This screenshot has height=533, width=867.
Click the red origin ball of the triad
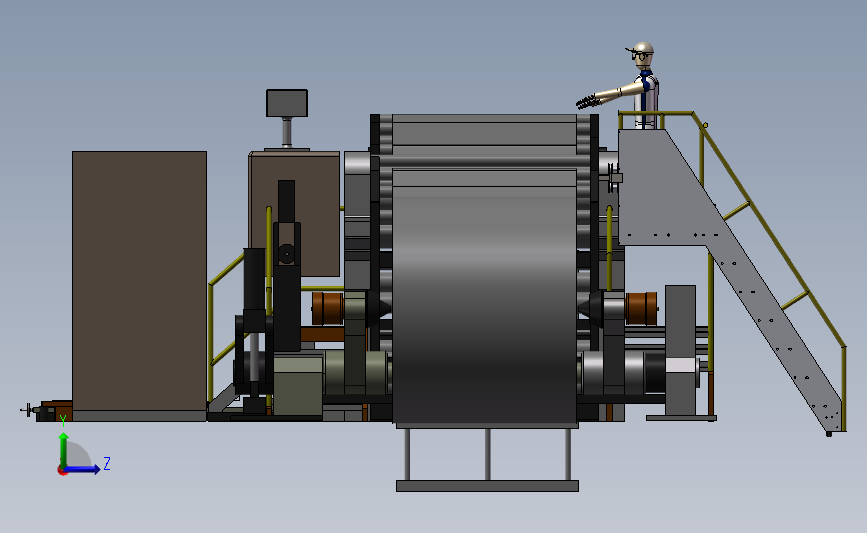[x=62, y=471]
